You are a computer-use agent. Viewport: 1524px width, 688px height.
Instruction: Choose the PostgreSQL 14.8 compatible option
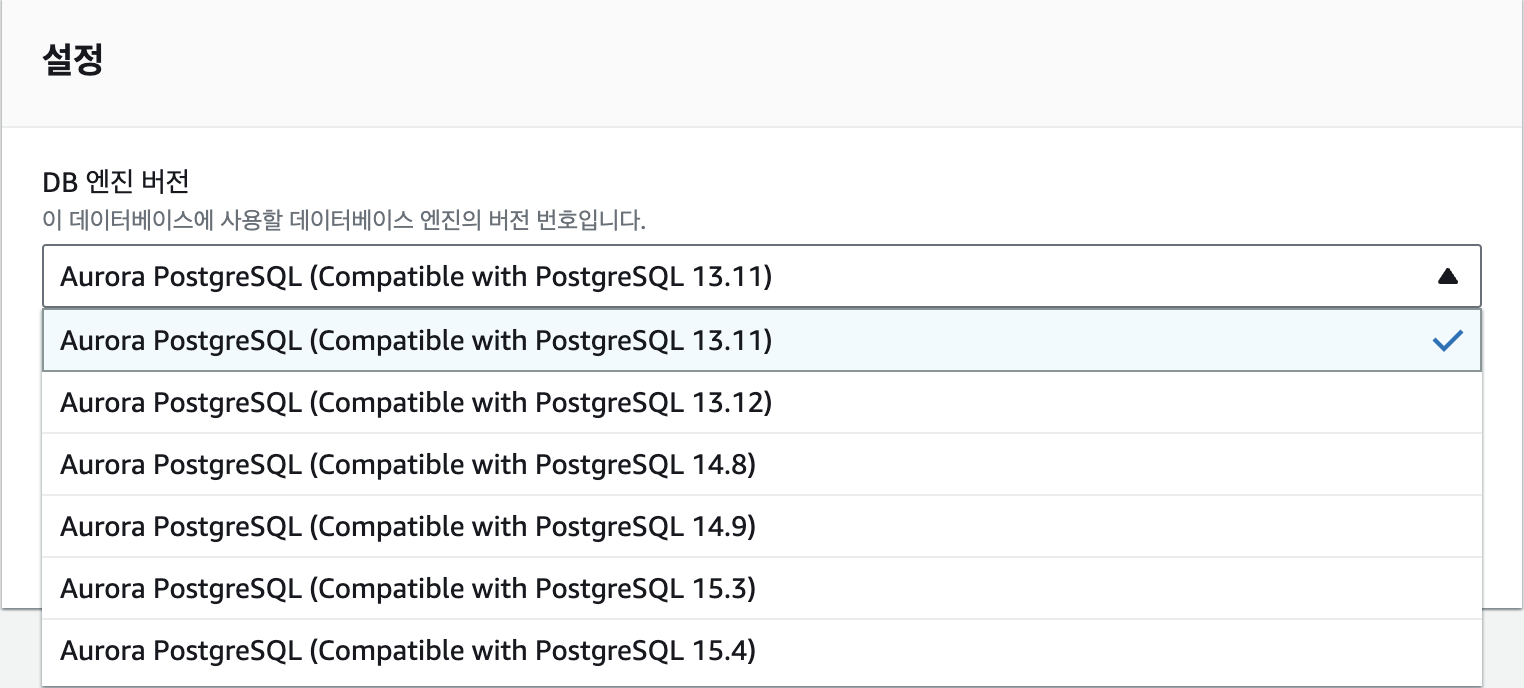click(407, 465)
